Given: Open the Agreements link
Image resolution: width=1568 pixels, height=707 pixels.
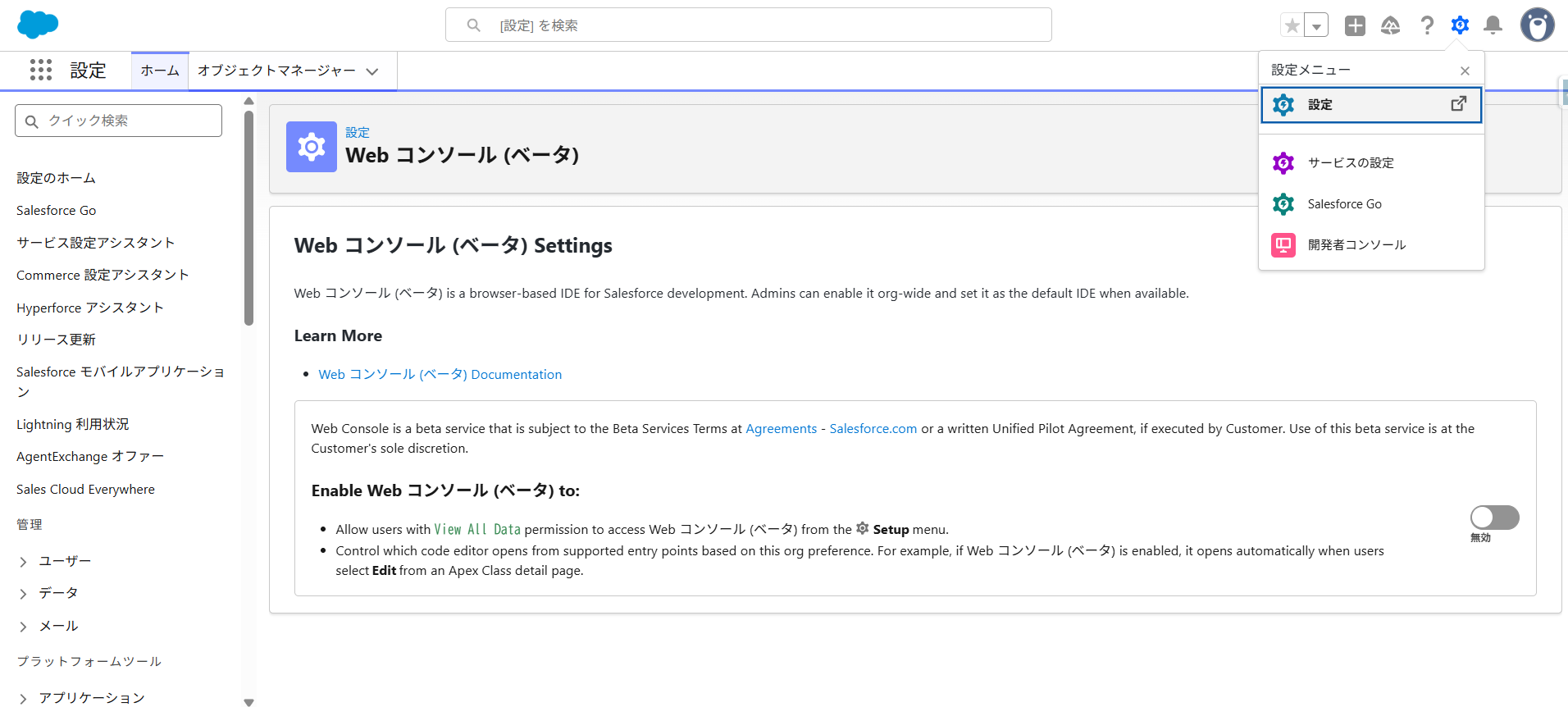Looking at the screenshot, I should (782, 428).
